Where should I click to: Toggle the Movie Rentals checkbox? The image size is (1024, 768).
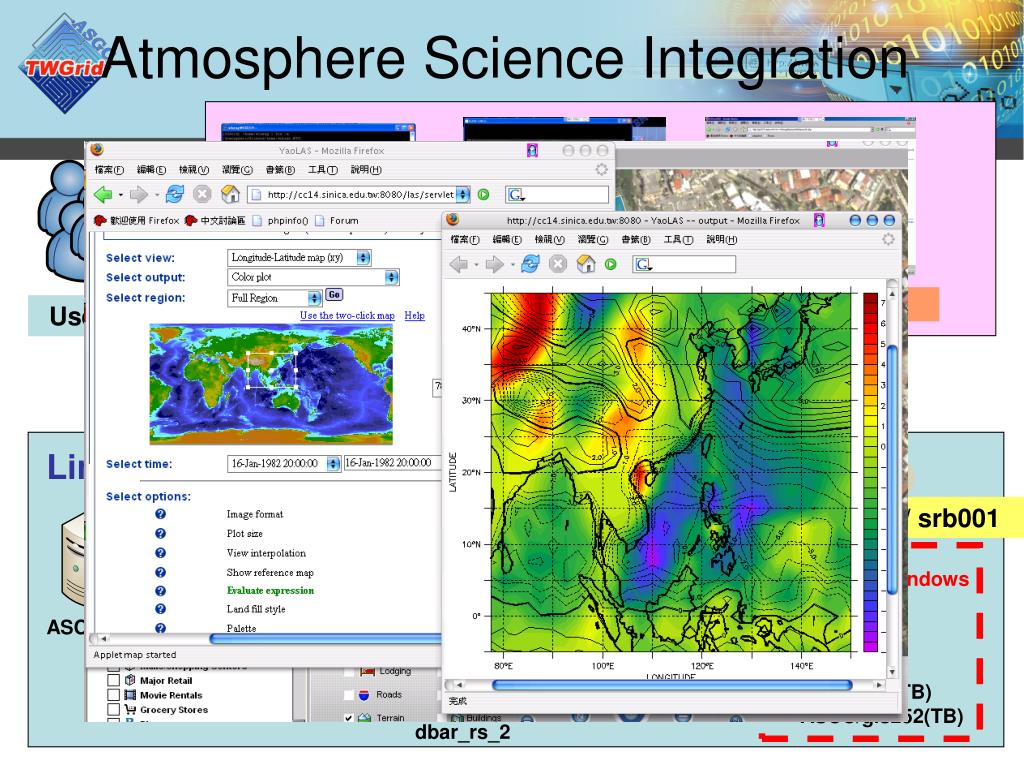coord(113,695)
